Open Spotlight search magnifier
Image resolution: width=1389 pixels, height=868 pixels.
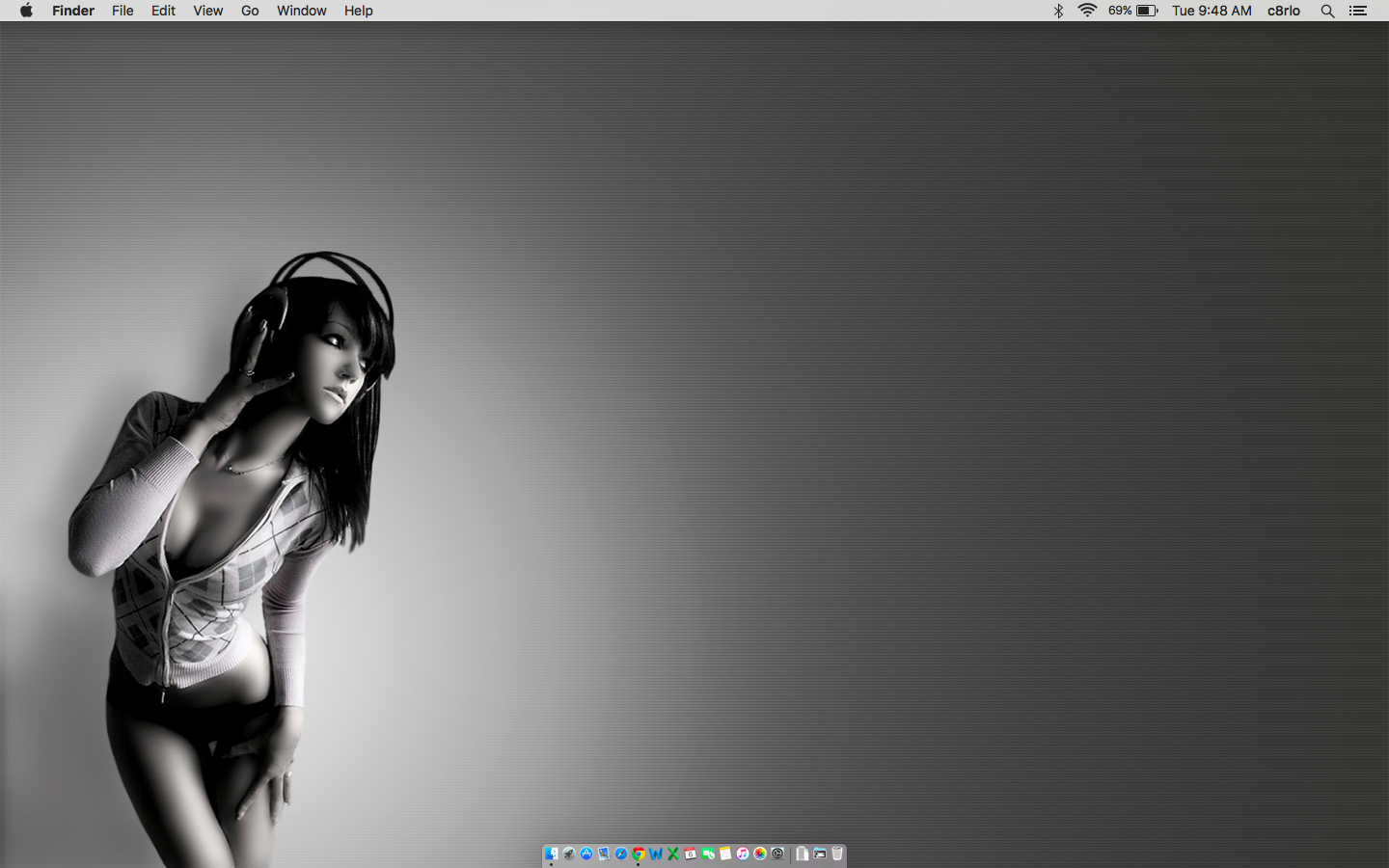[x=1327, y=11]
